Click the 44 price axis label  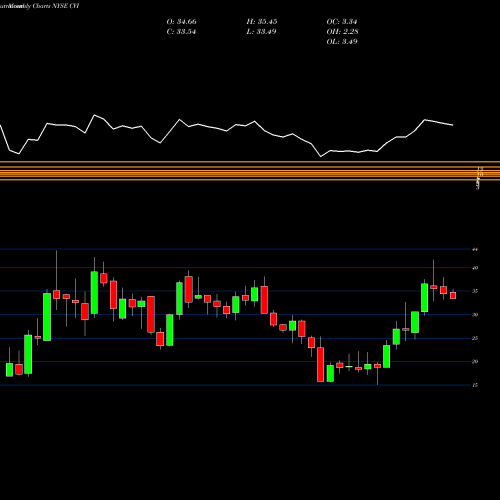[x=475, y=249]
